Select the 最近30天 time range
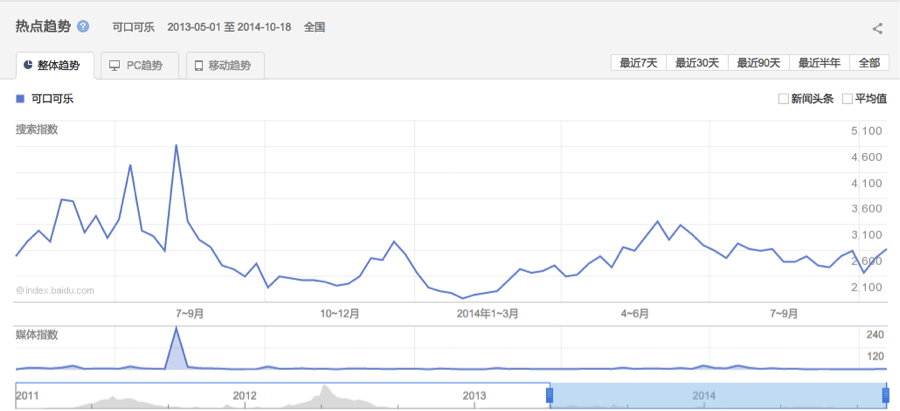 (697, 63)
